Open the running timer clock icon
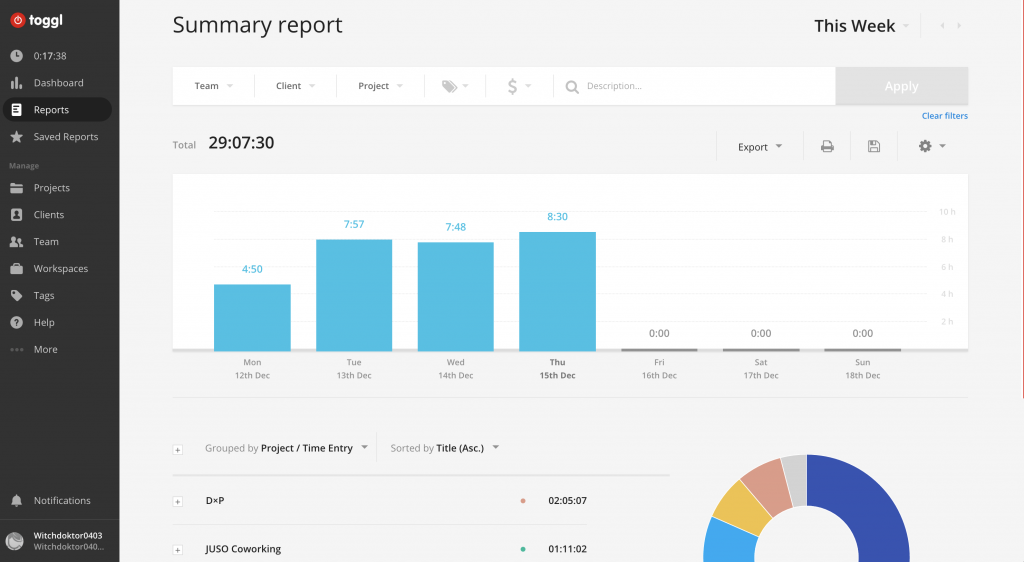This screenshot has width=1024, height=562. coord(16,56)
